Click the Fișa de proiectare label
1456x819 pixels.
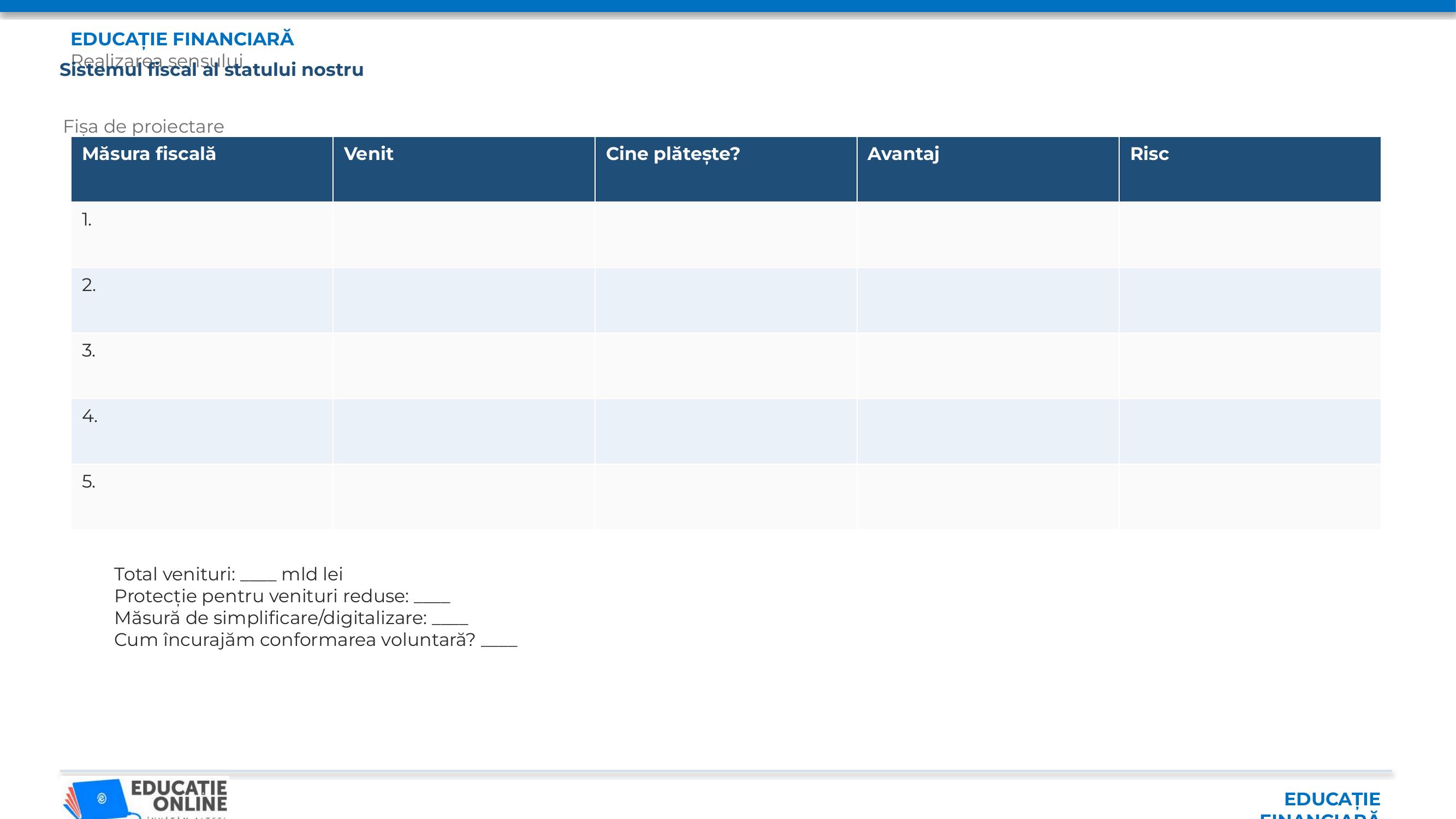click(144, 127)
